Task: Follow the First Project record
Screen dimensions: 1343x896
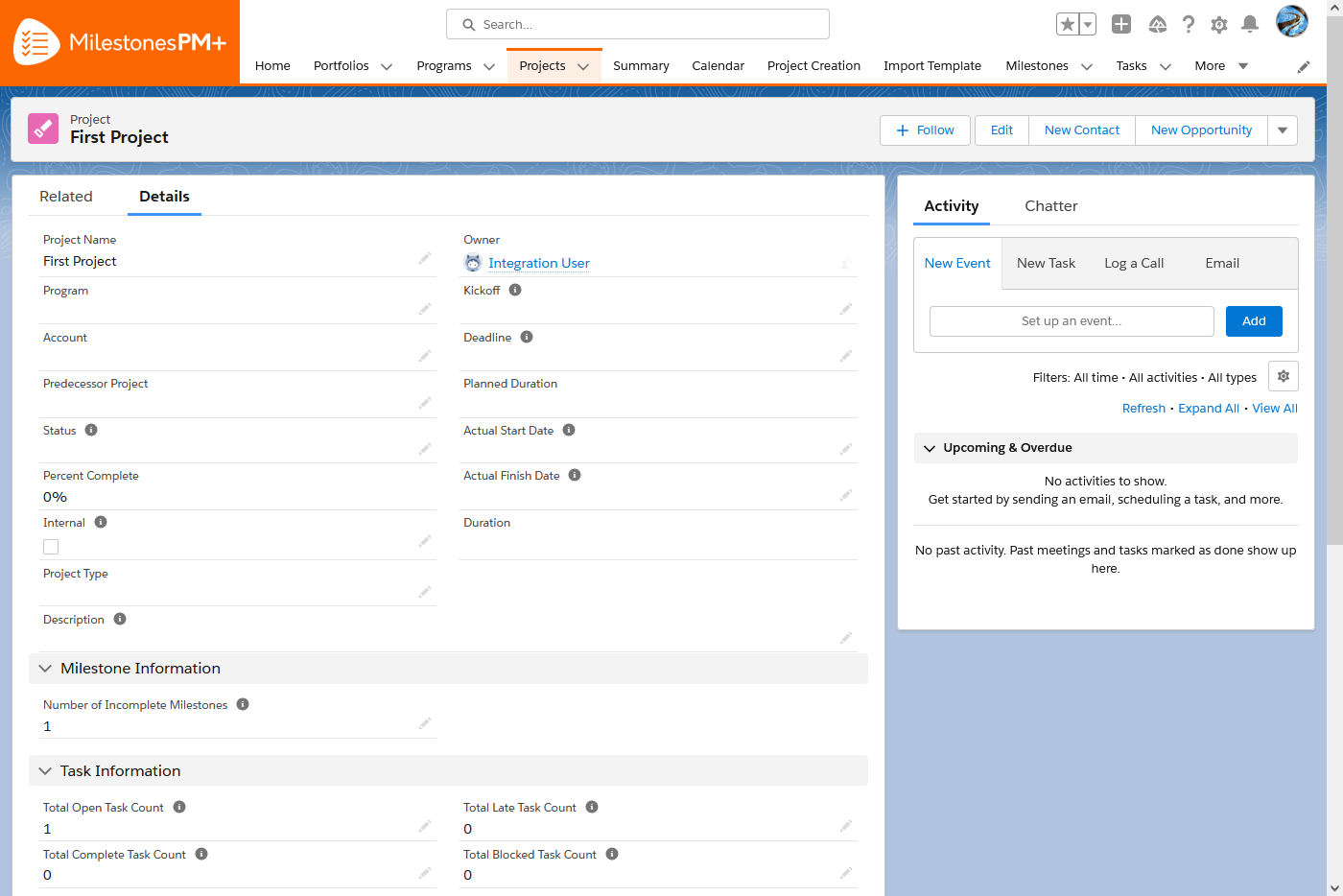Action: tap(924, 130)
